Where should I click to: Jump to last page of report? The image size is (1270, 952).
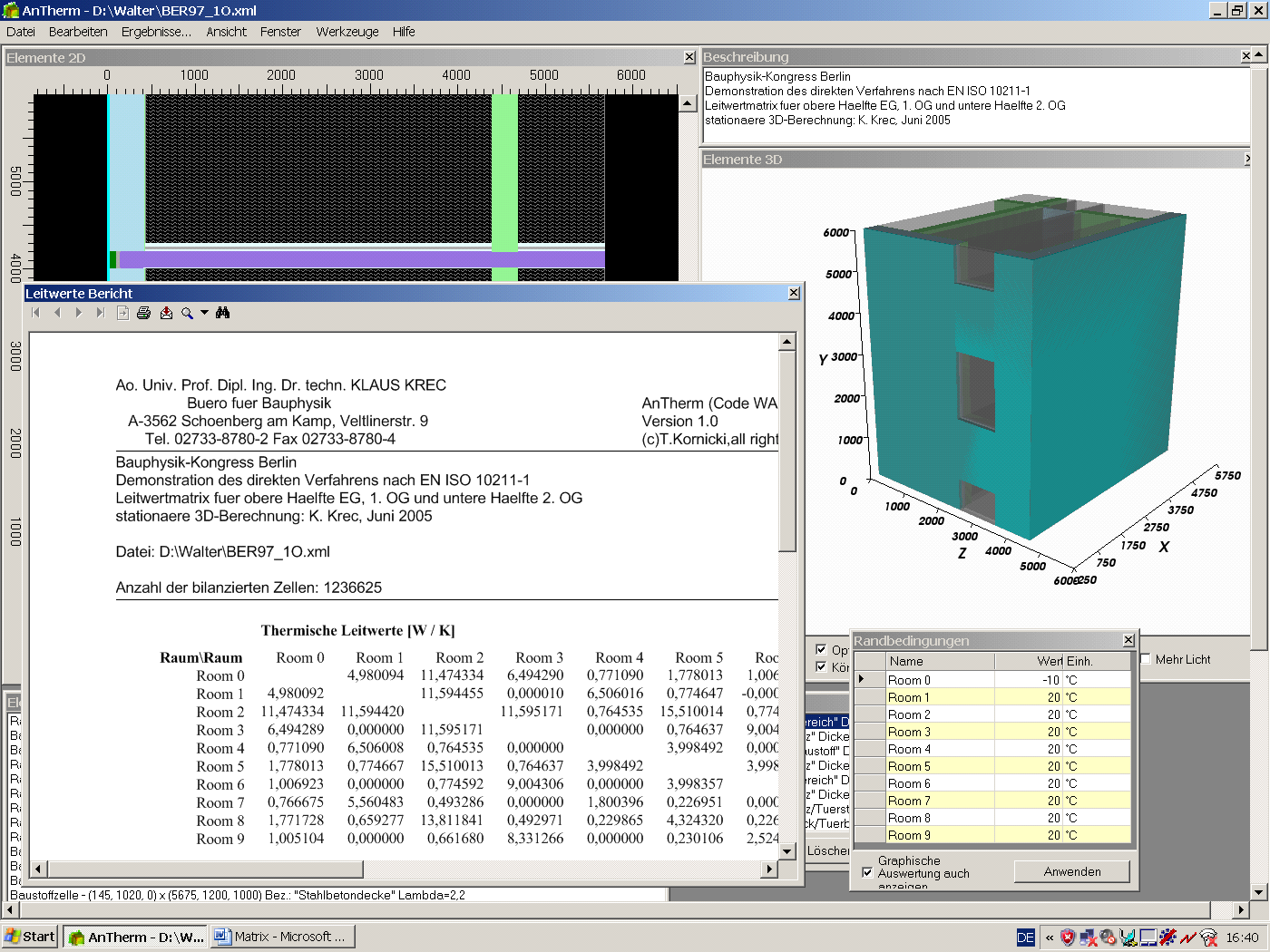(101, 313)
